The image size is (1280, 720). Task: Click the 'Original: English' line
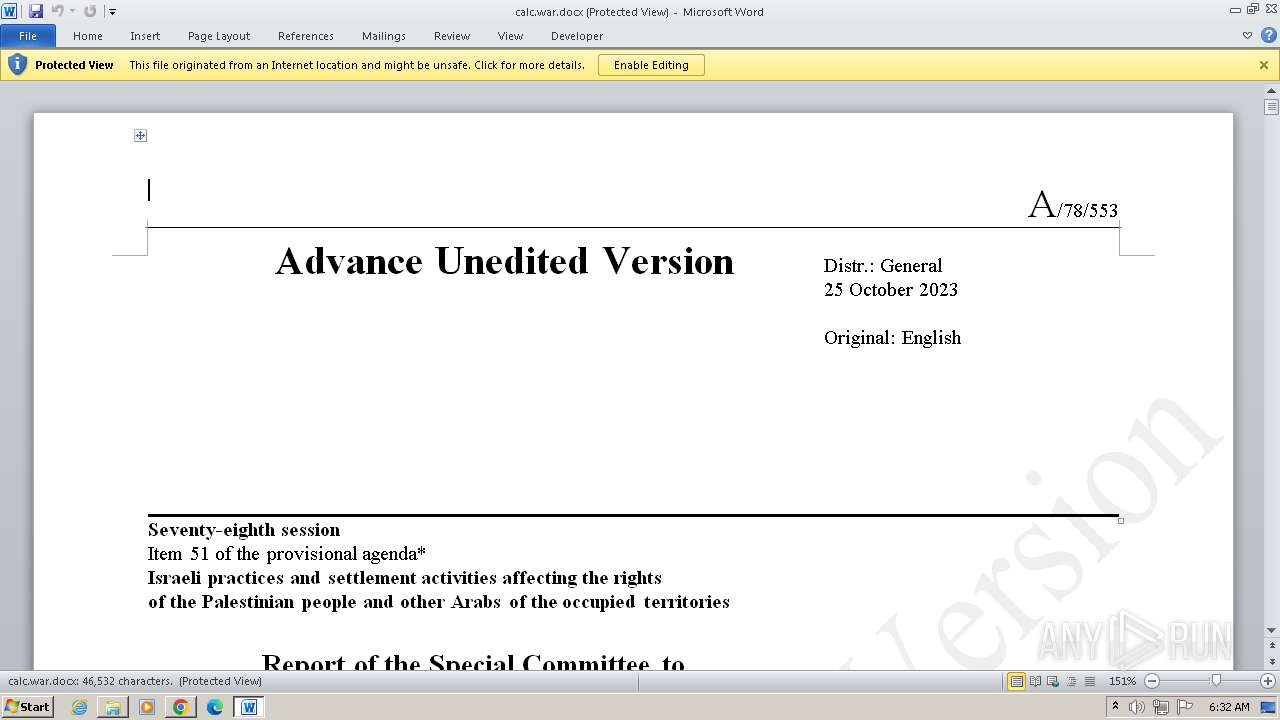click(x=892, y=338)
